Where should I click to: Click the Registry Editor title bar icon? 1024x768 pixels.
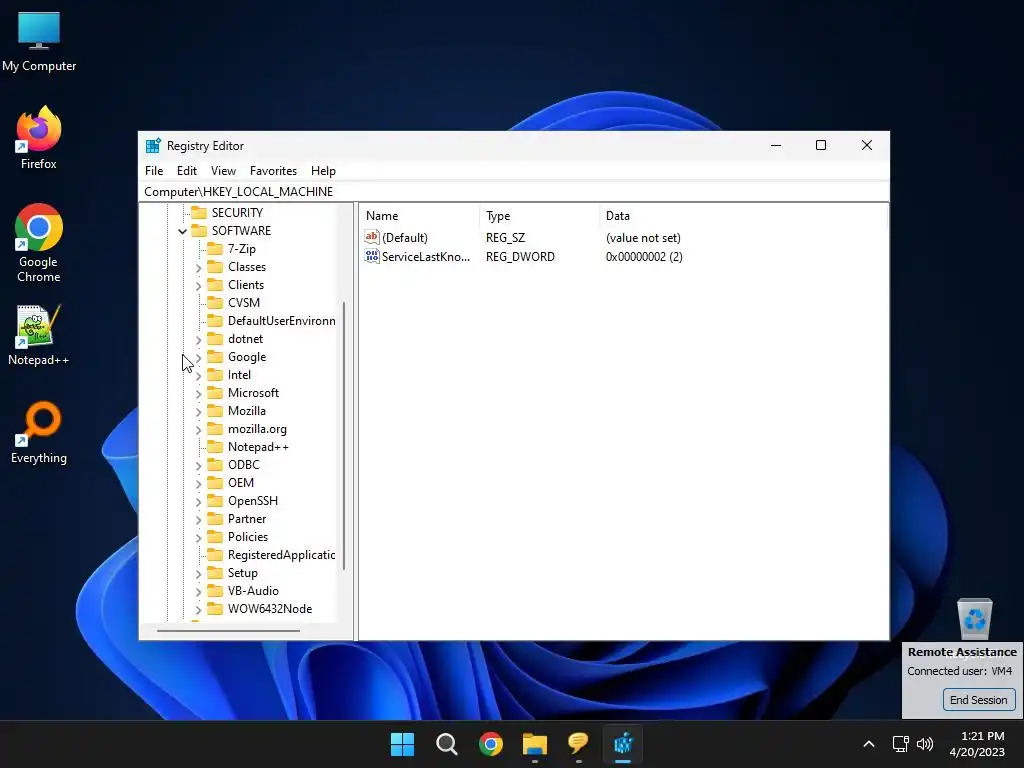(x=153, y=146)
